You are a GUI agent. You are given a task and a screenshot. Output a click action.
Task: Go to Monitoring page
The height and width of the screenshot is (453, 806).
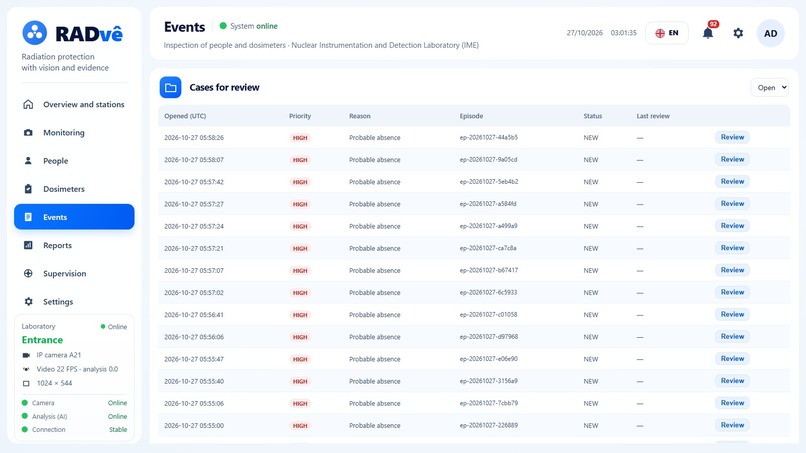click(74, 133)
